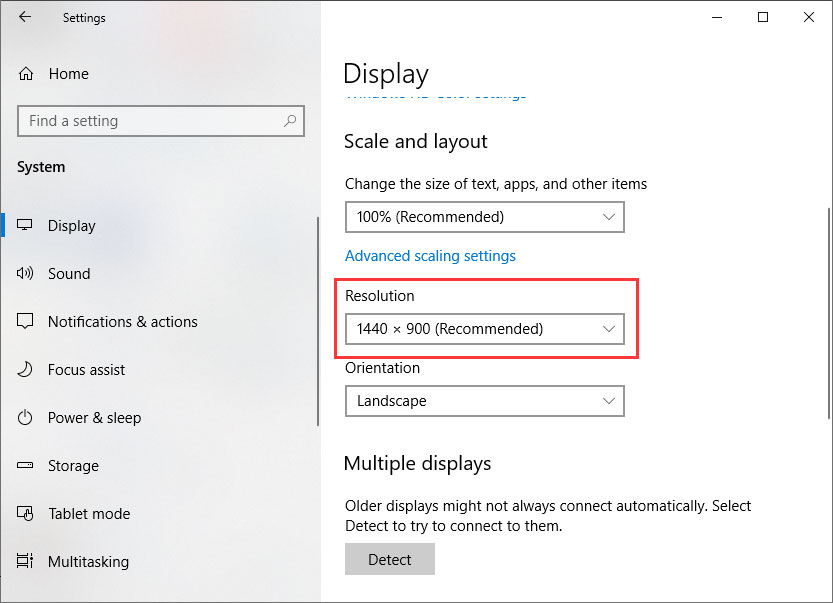The width and height of the screenshot is (833, 603).
Task: Click the Home house icon
Action: tap(28, 73)
